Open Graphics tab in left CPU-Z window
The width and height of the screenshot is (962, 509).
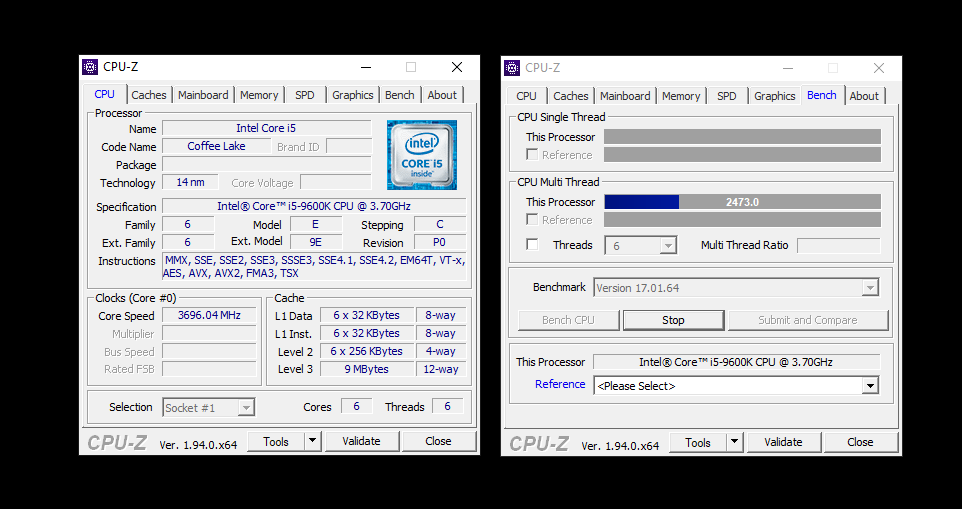353,95
